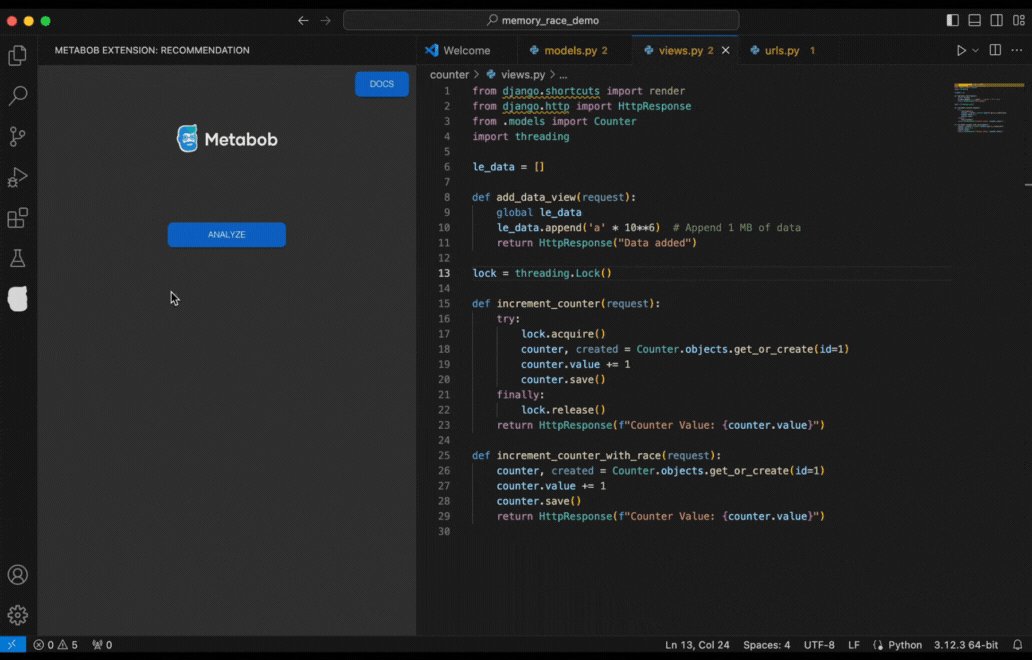Image resolution: width=1032 pixels, height=660 pixels.
Task: Open the Customize Layout icon
Action: tap(1018, 20)
